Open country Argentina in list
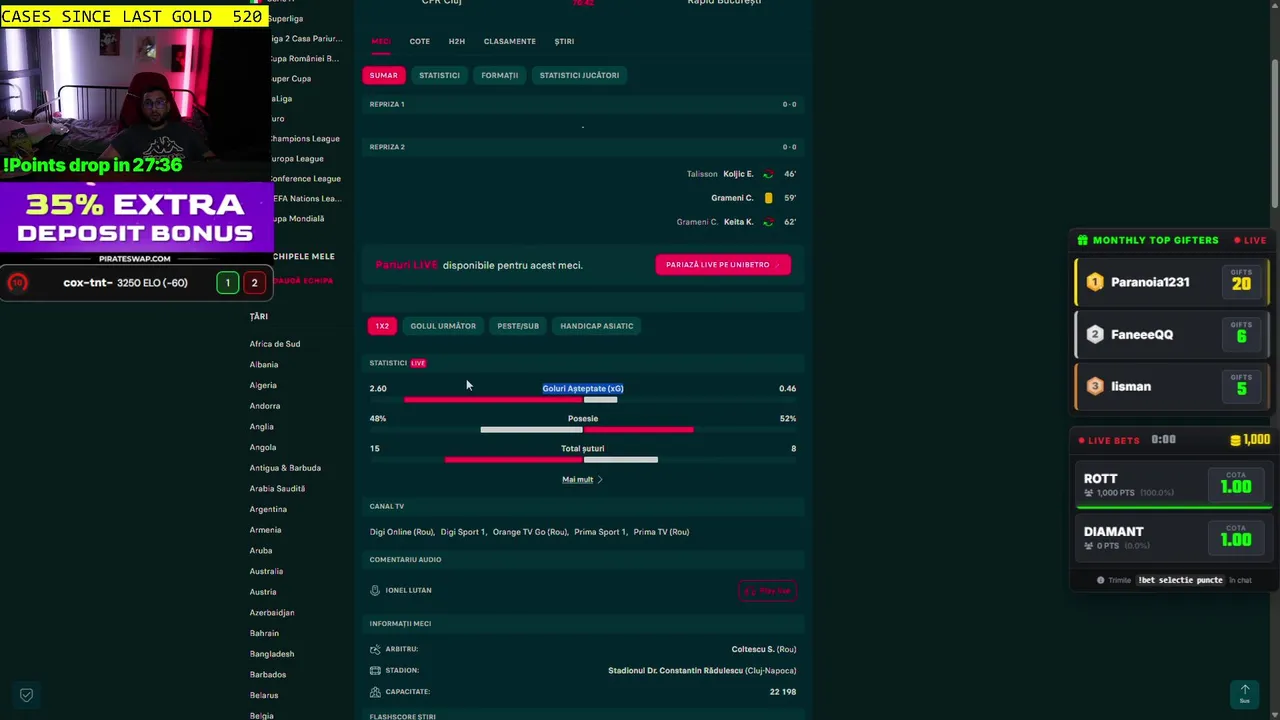This screenshot has height=720, width=1280. pyautogui.click(x=268, y=509)
